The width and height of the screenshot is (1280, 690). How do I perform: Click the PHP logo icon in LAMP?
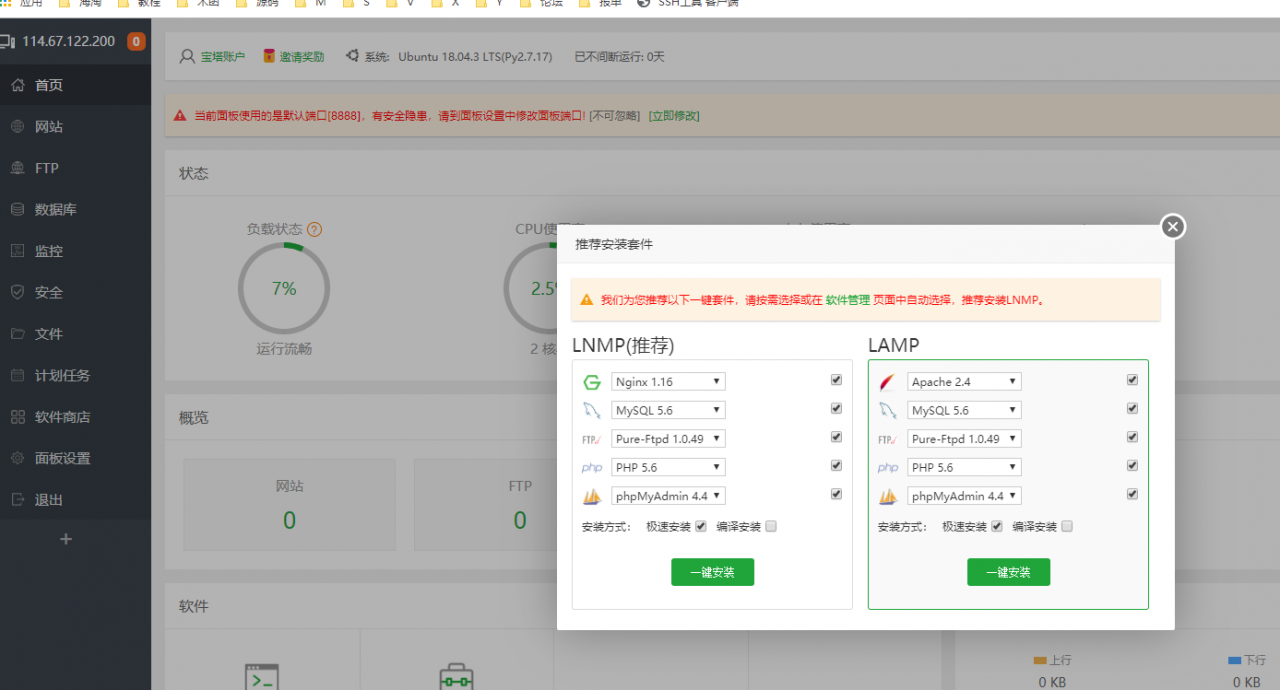pos(888,467)
